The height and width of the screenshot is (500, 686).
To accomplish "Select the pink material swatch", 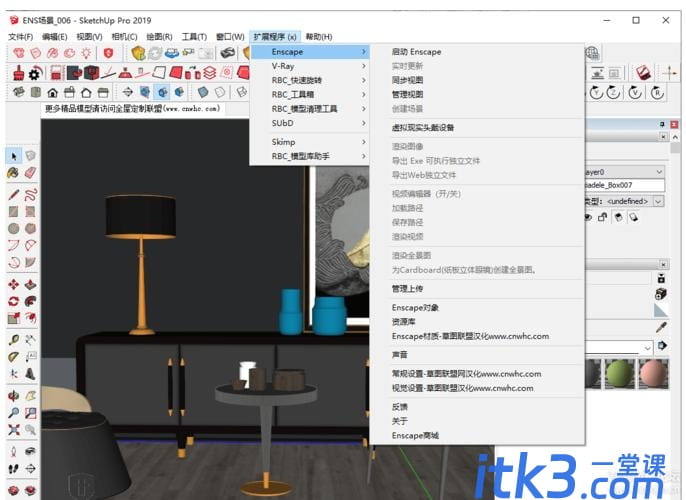I will point(654,374).
